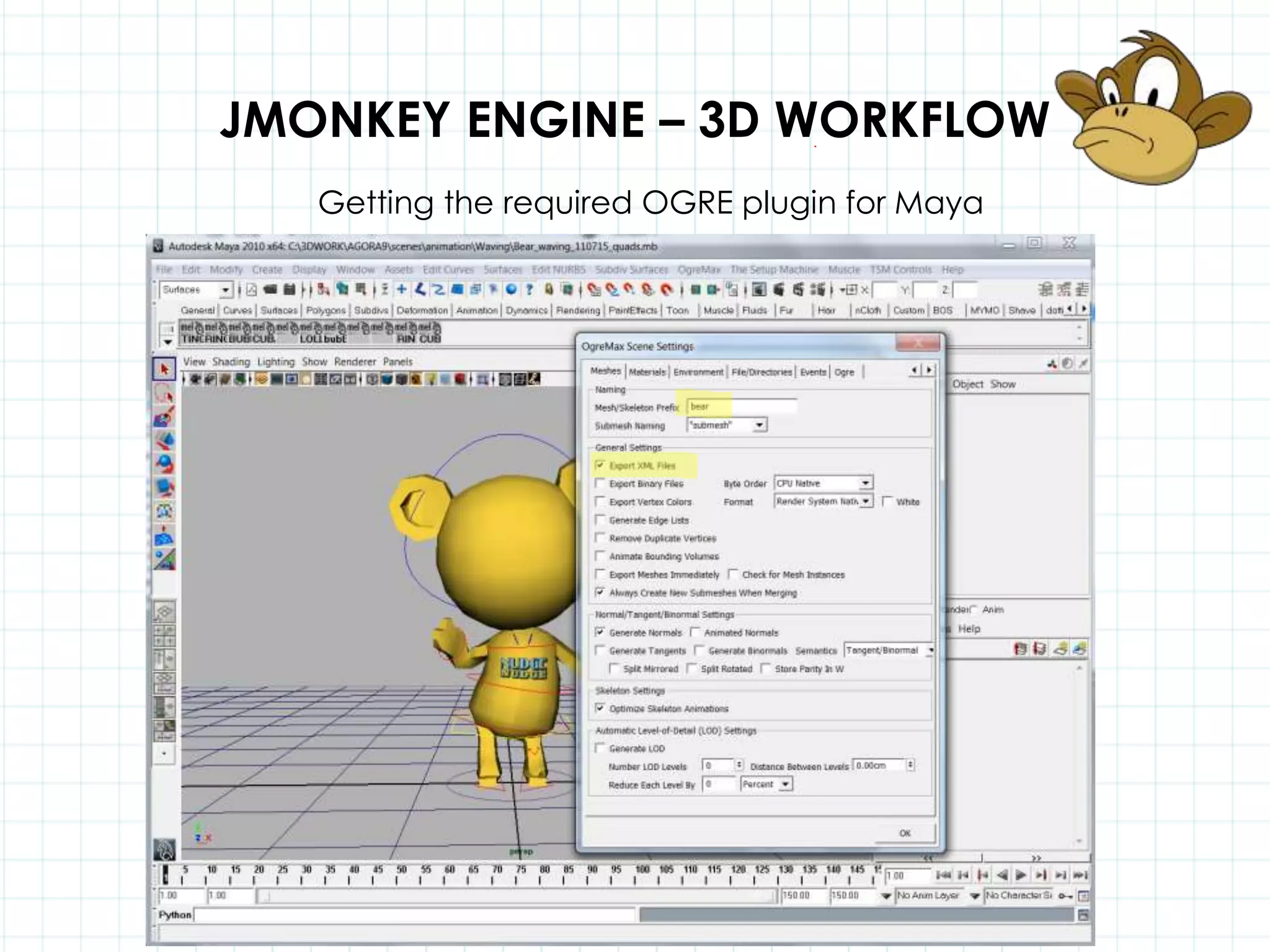
Task: Switch to the Materials tab in OgreMax settings
Action: click(x=647, y=372)
